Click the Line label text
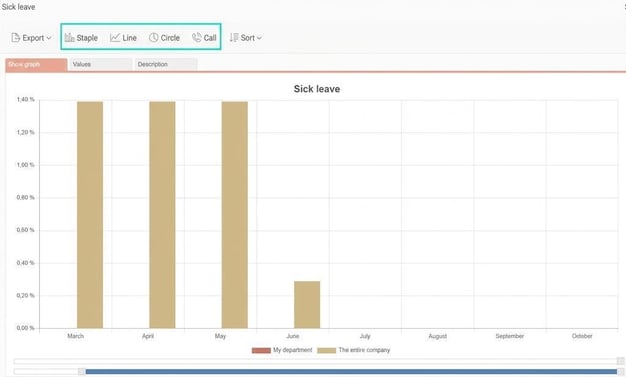Viewport: 626px width, 377px height. coord(129,38)
